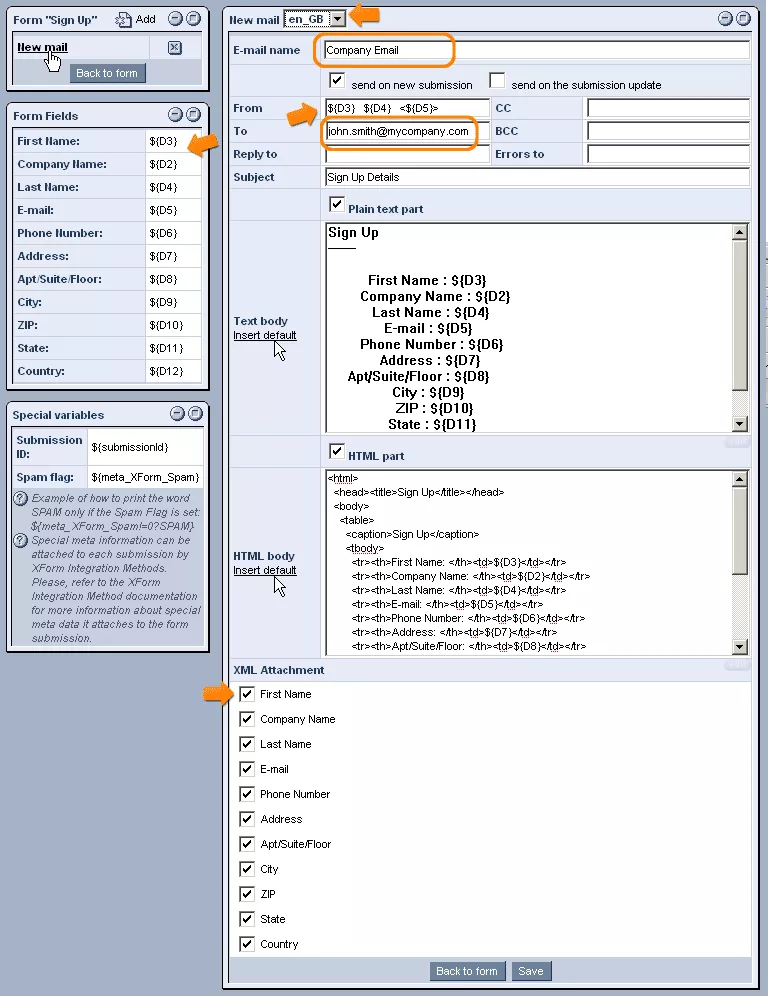Viewport: 768px width, 996px height.
Task: Uncheck E-mail in XML Attachment
Action: coord(247,769)
